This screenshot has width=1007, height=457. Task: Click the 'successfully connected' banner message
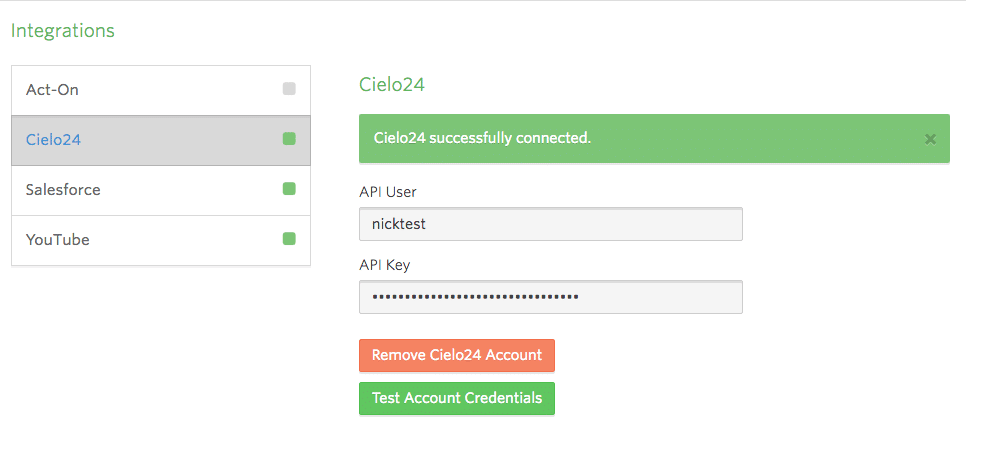click(482, 139)
